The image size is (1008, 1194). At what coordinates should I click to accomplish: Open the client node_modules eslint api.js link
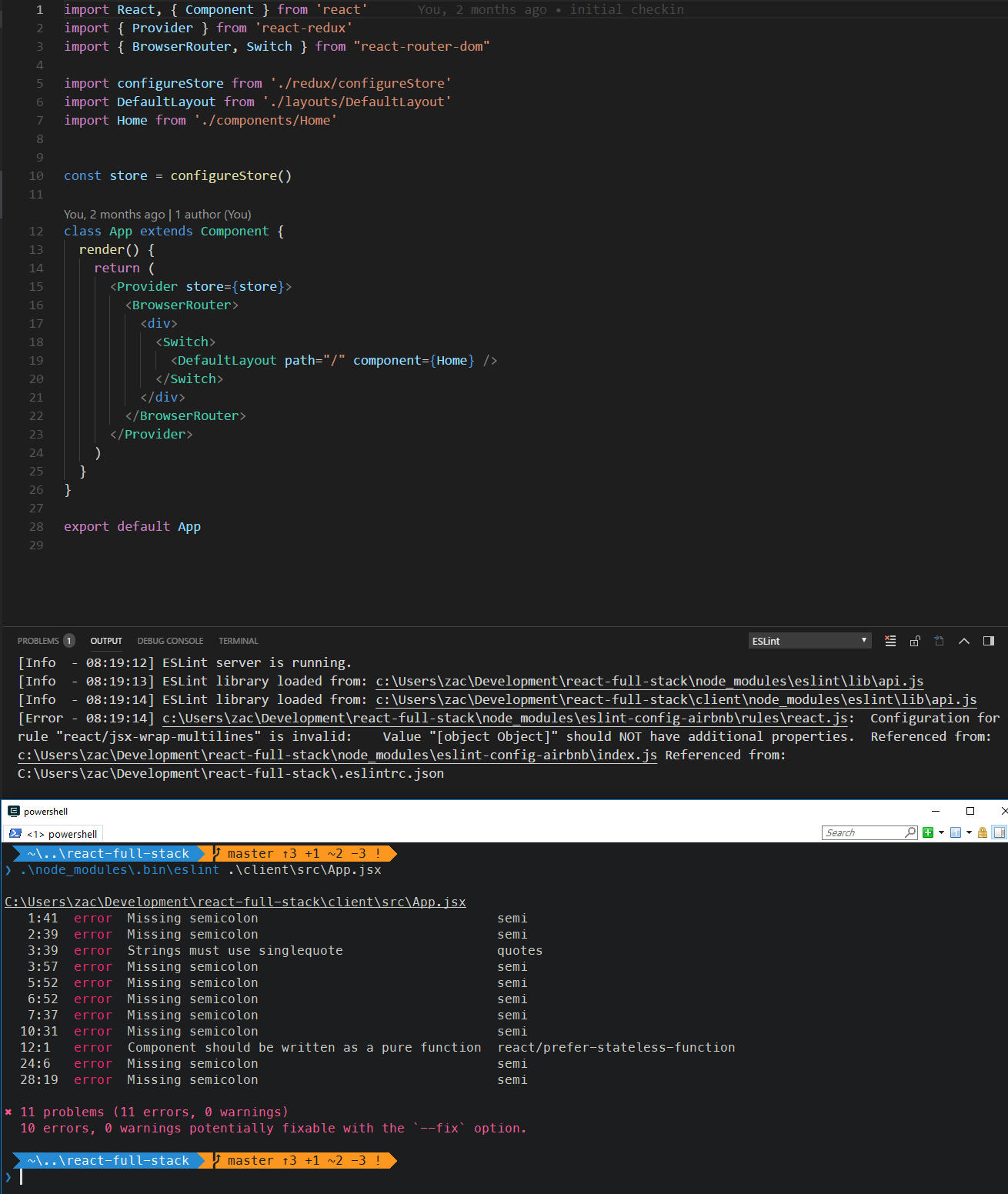pos(676,700)
